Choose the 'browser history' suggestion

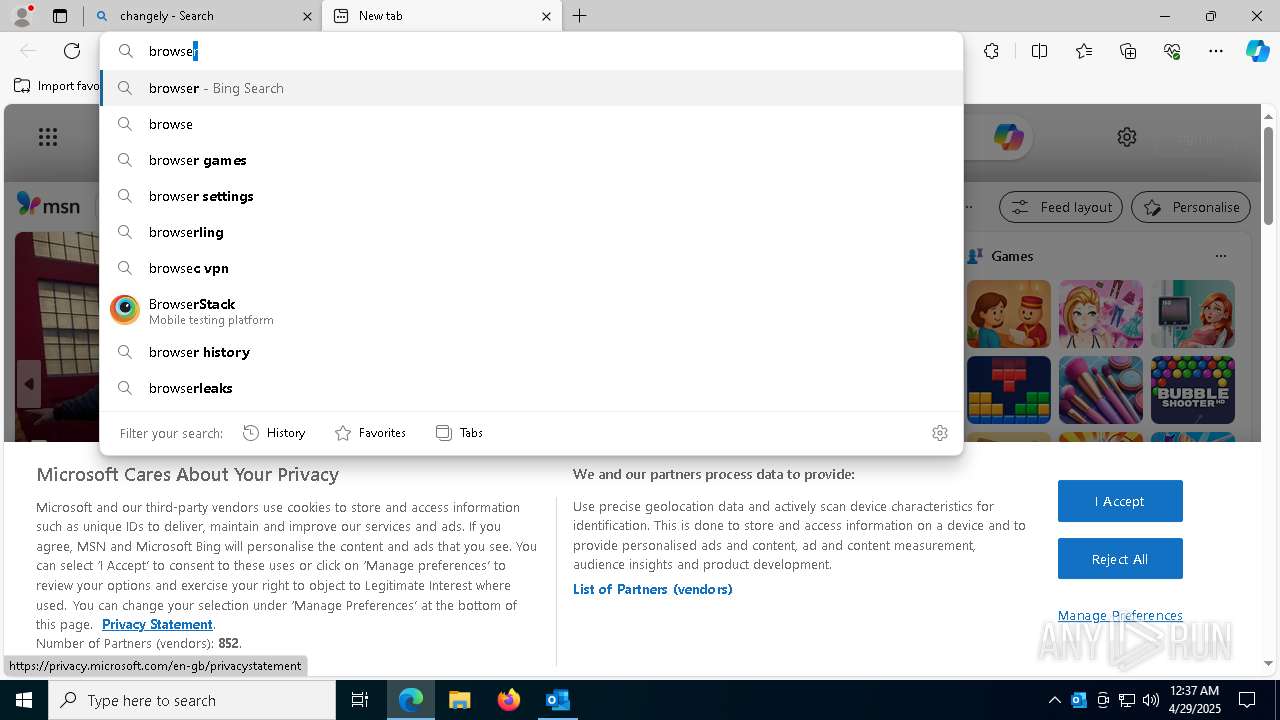click(531, 352)
